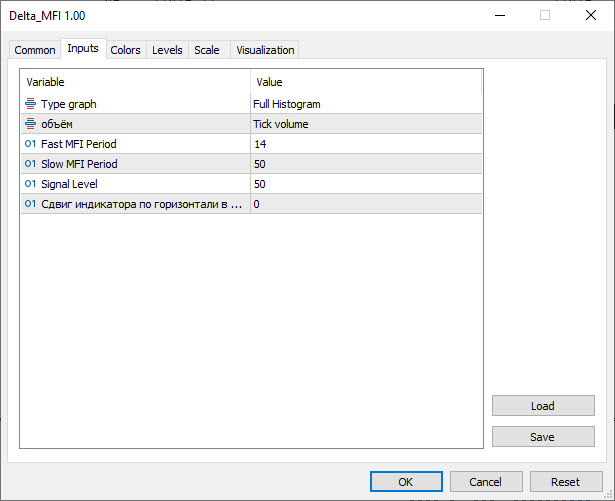Go to the Scale tab
The width and height of the screenshot is (615, 501).
[207, 50]
